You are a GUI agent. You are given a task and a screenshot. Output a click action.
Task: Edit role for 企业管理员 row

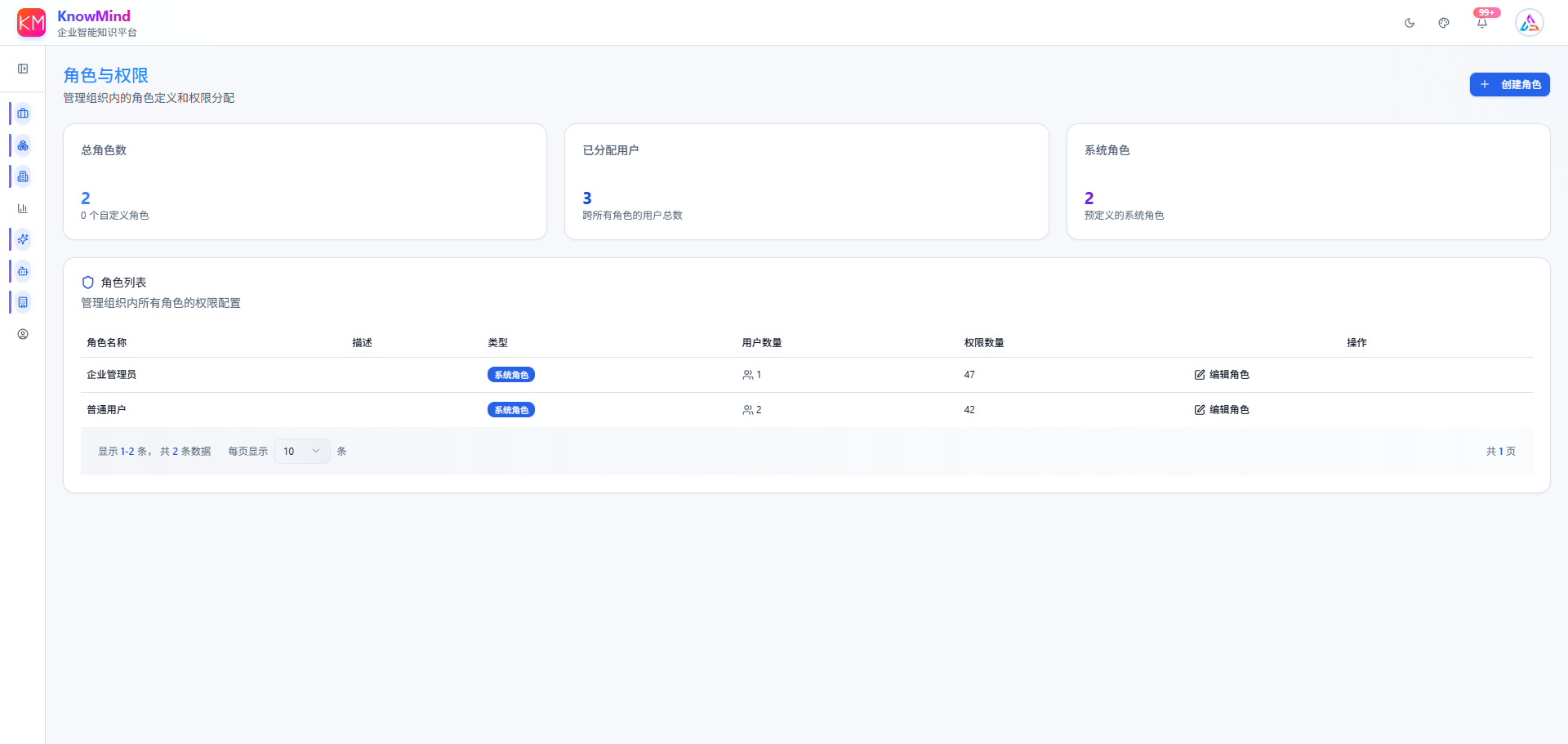[1222, 375]
